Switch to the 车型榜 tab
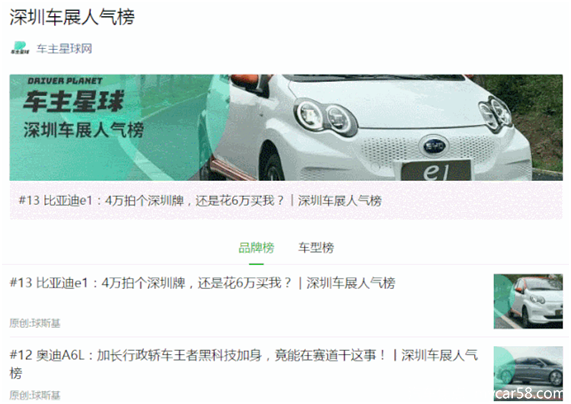571x404 pixels. (x=316, y=248)
